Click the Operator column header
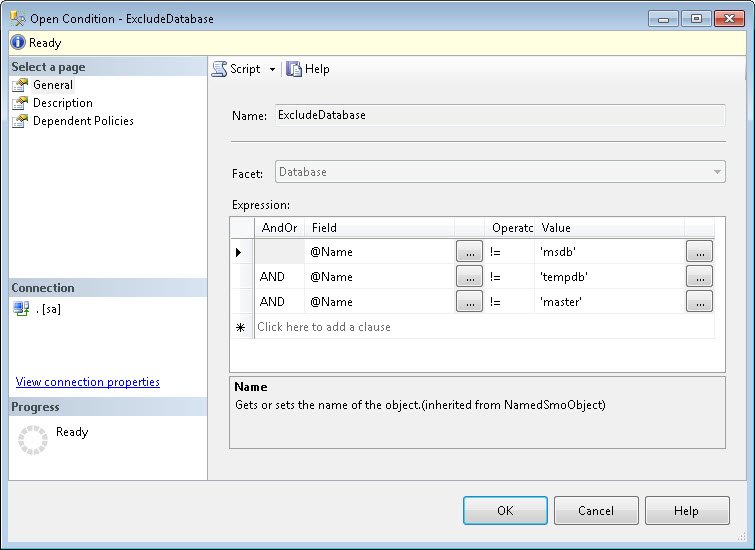The width and height of the screenshot is (755, 550). pos(509,228)
